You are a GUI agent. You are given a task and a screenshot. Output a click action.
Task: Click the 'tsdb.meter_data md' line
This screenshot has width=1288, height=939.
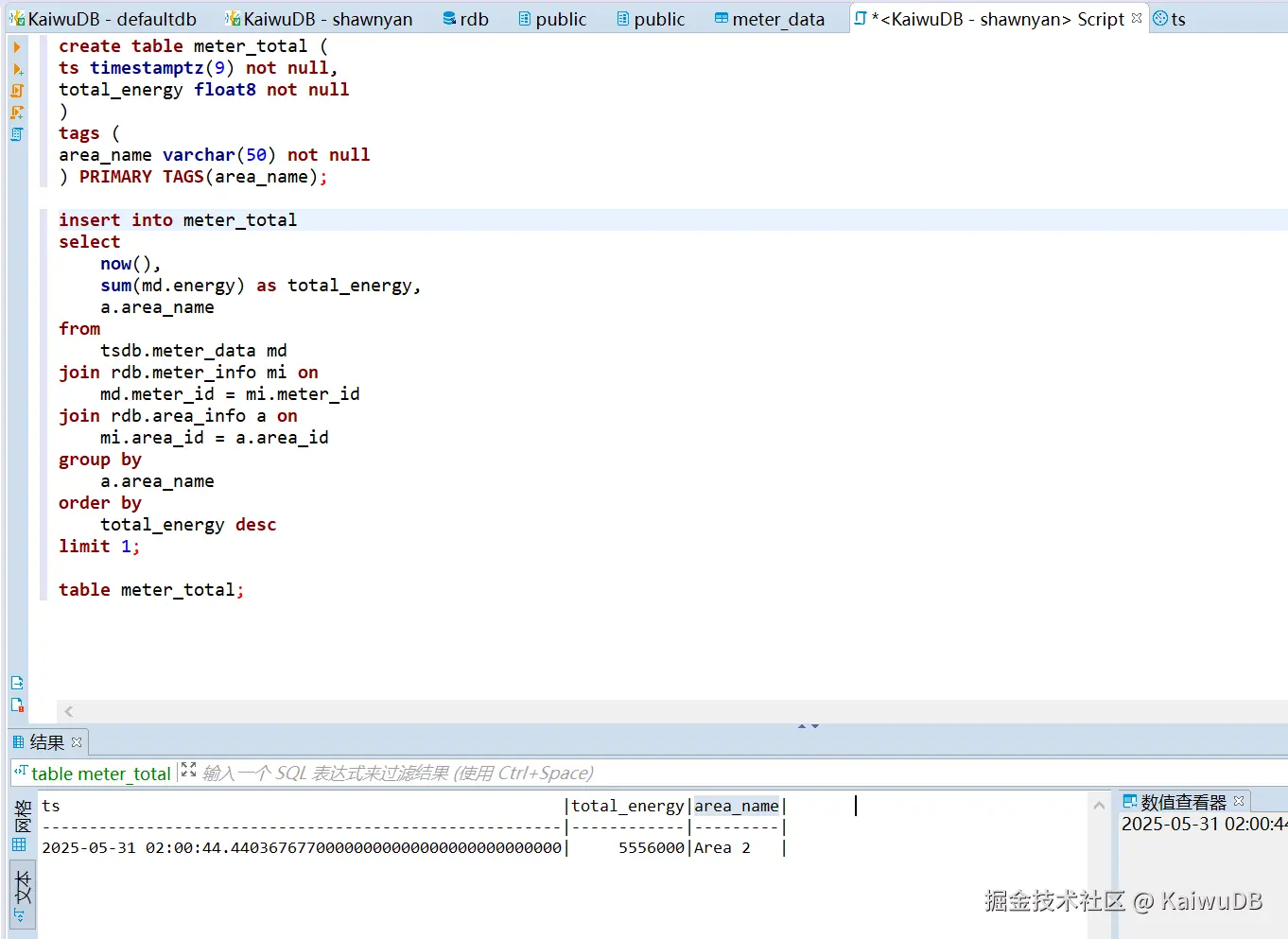(194, 351)
